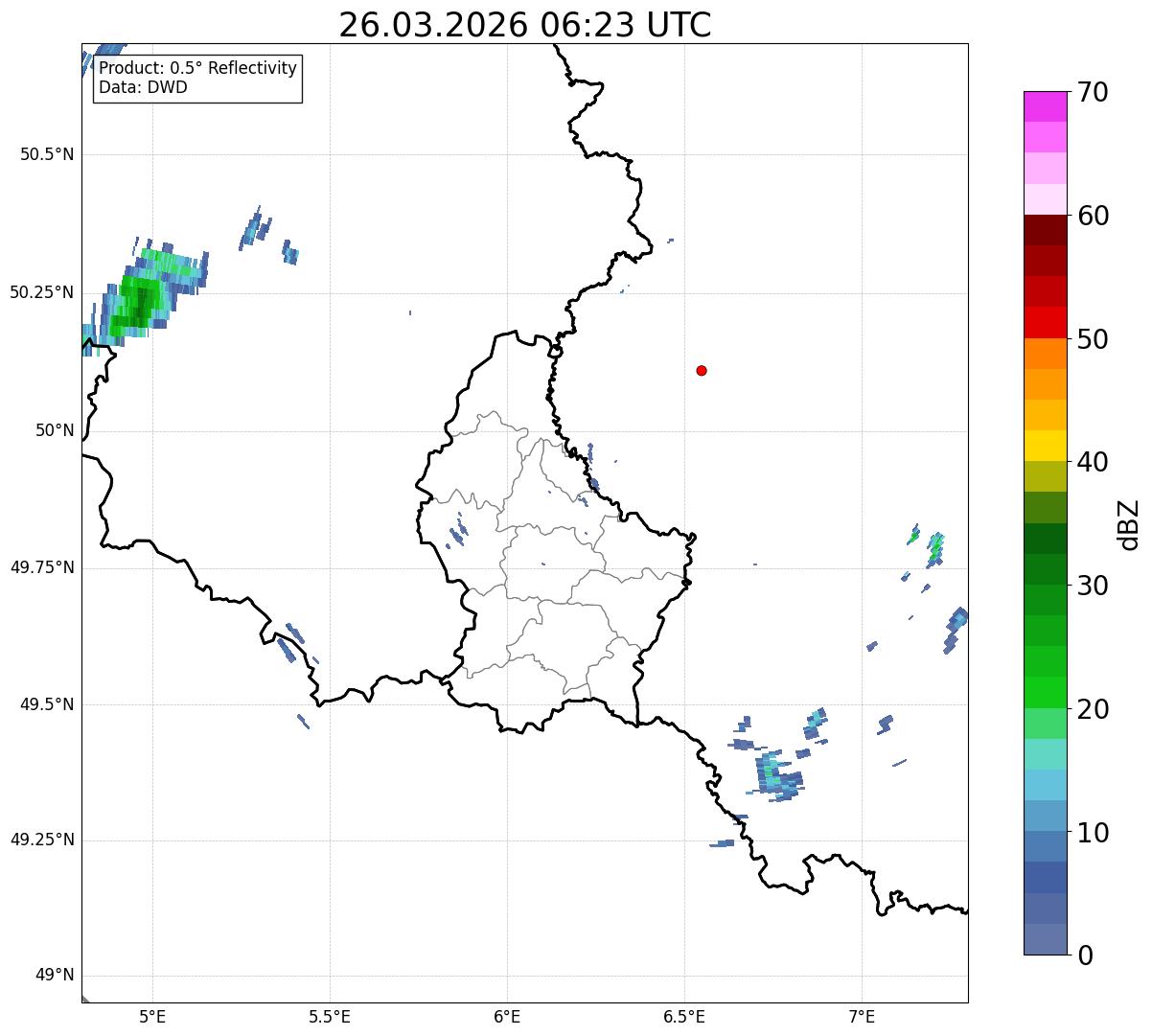Click the magenta top colorbar swatch

click(1045, 106)
